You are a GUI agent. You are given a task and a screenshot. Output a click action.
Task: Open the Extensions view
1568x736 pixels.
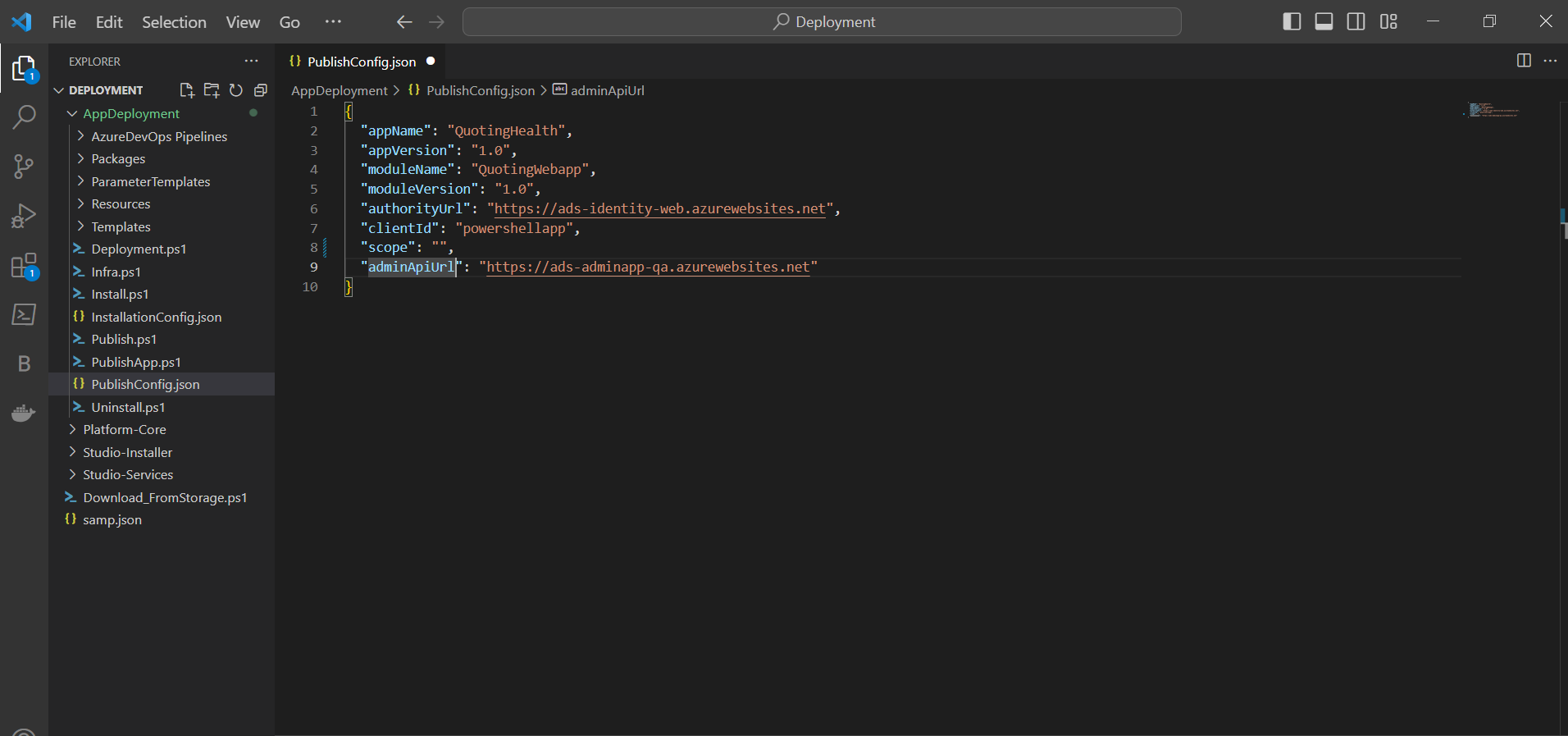pos(24,265)
